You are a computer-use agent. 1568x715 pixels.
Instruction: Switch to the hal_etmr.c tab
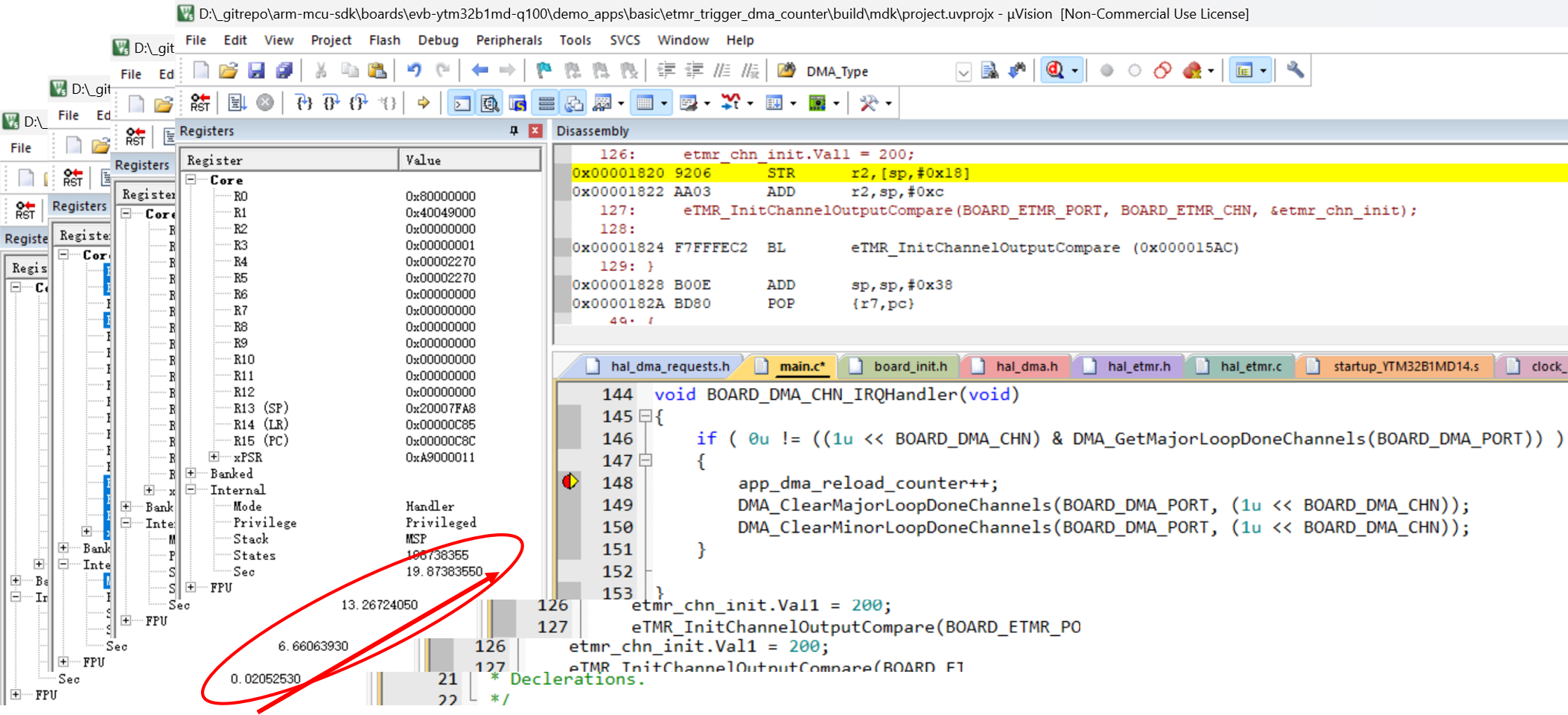pyautogui.click(x=1240, y=366)
